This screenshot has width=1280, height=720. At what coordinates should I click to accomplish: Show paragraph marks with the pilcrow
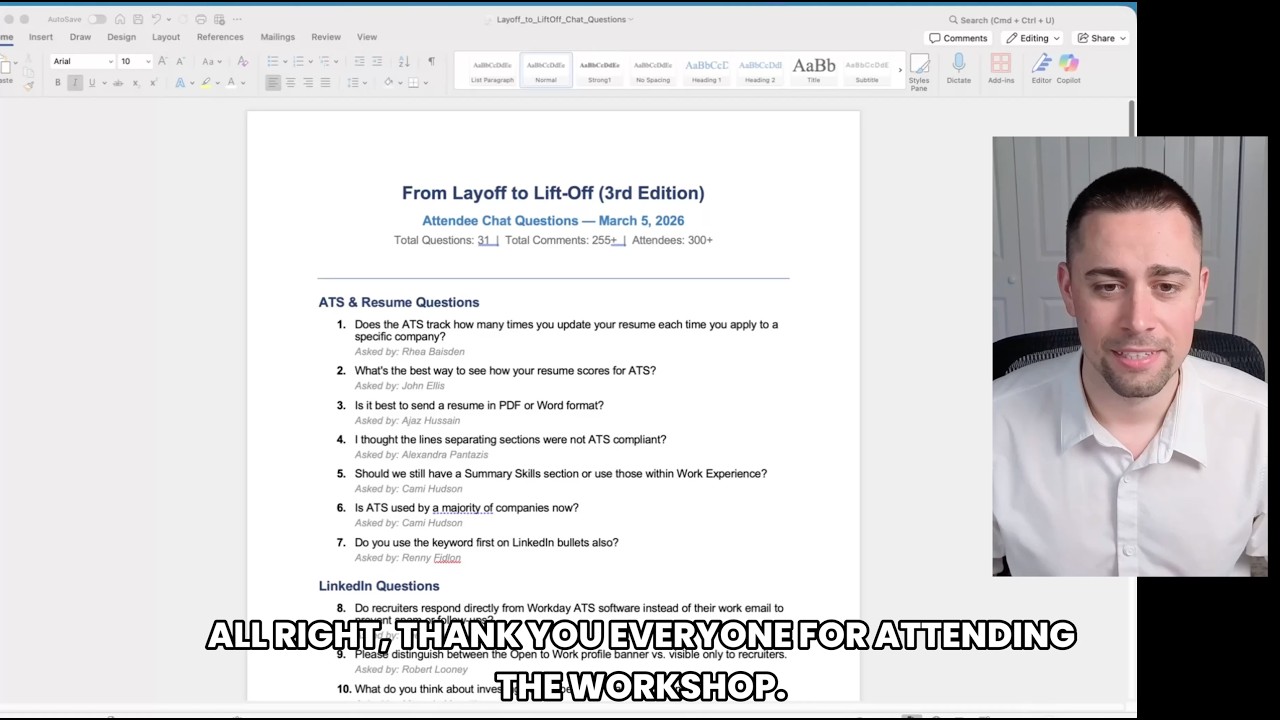pos(431,61)
